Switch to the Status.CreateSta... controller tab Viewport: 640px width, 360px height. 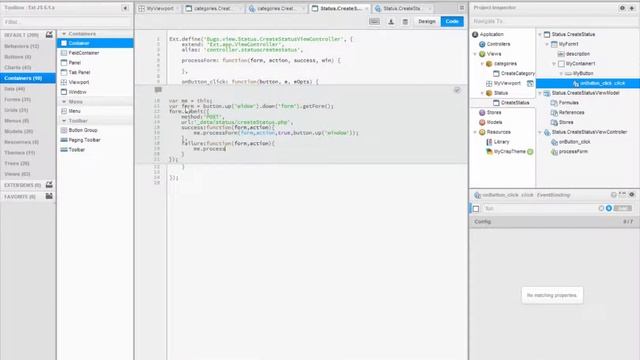pyautogui.click(x=403, y=8)
